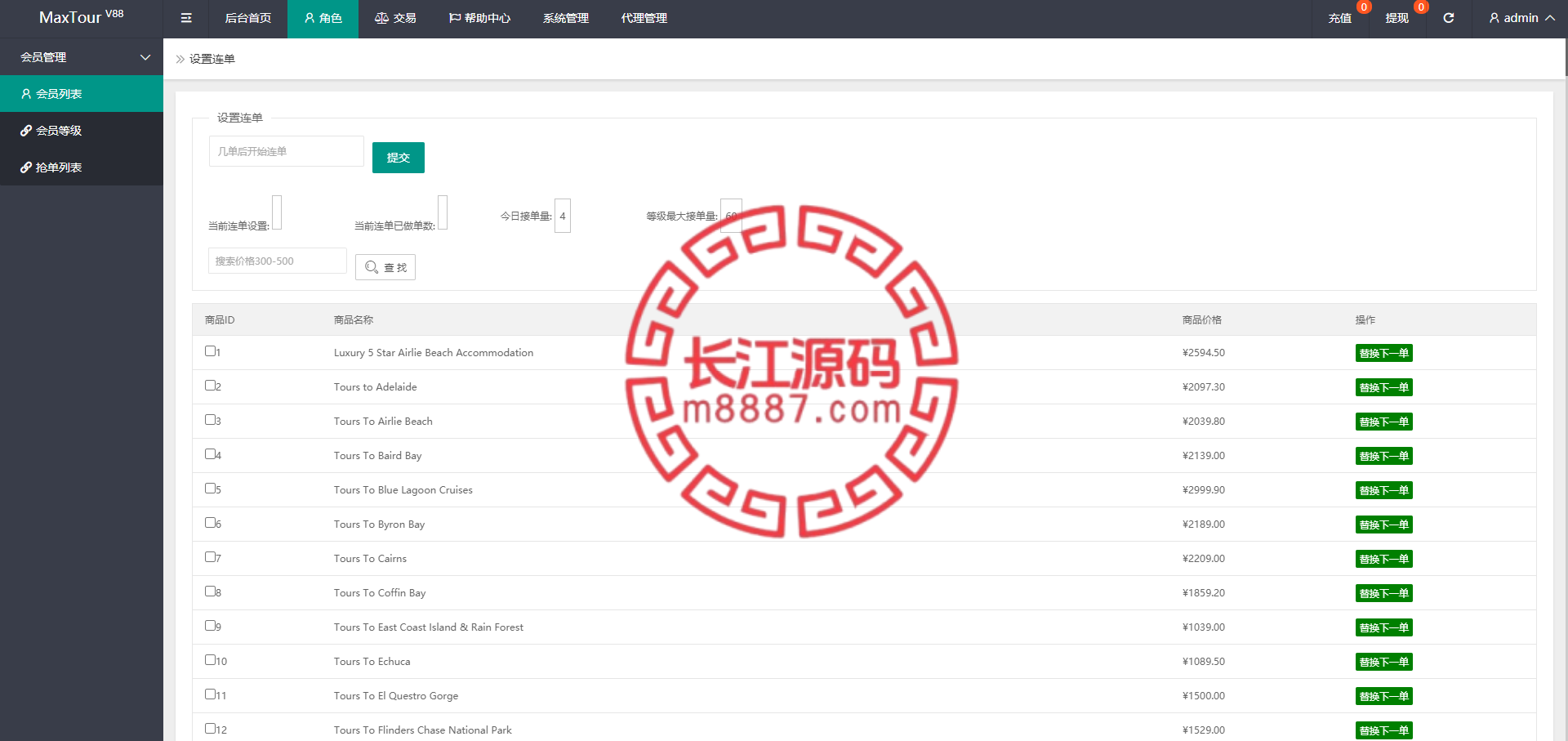Click 替换下一单 for Tours to Adelaide
Viewport: 1568px width, 741px height.
pos(1383,387)
